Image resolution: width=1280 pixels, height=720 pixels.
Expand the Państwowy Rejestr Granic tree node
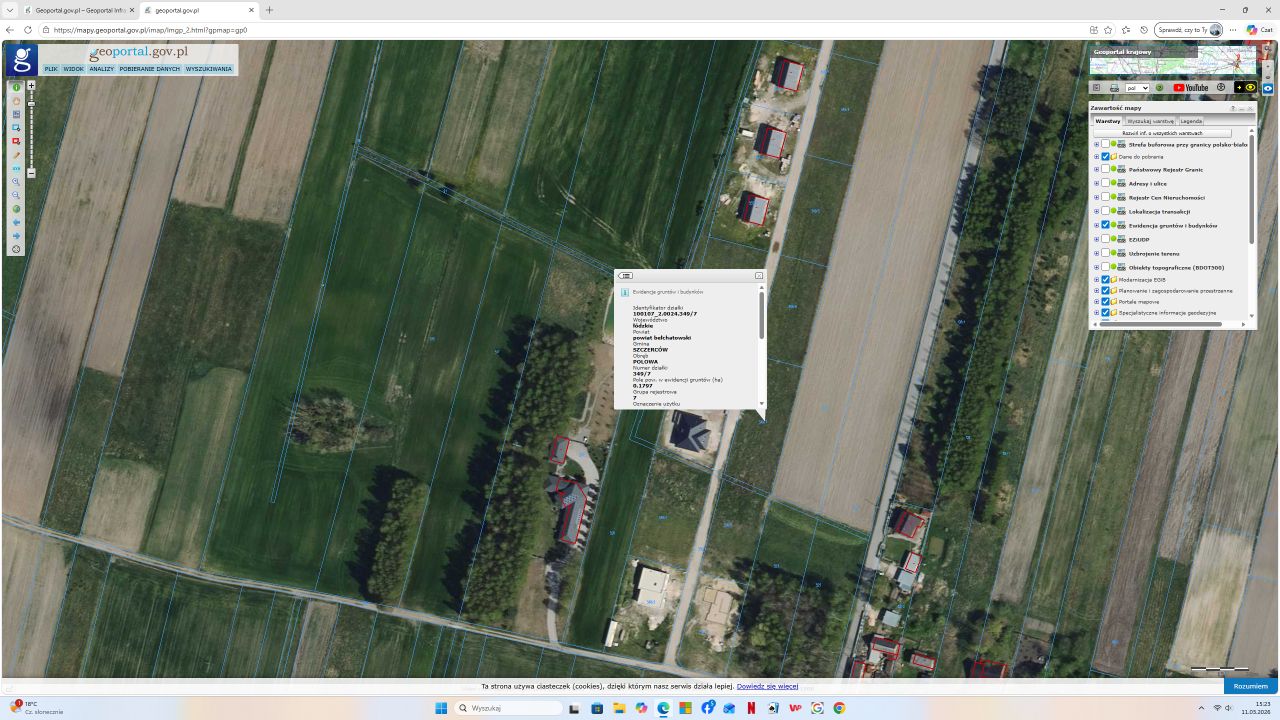[1096, 170]
